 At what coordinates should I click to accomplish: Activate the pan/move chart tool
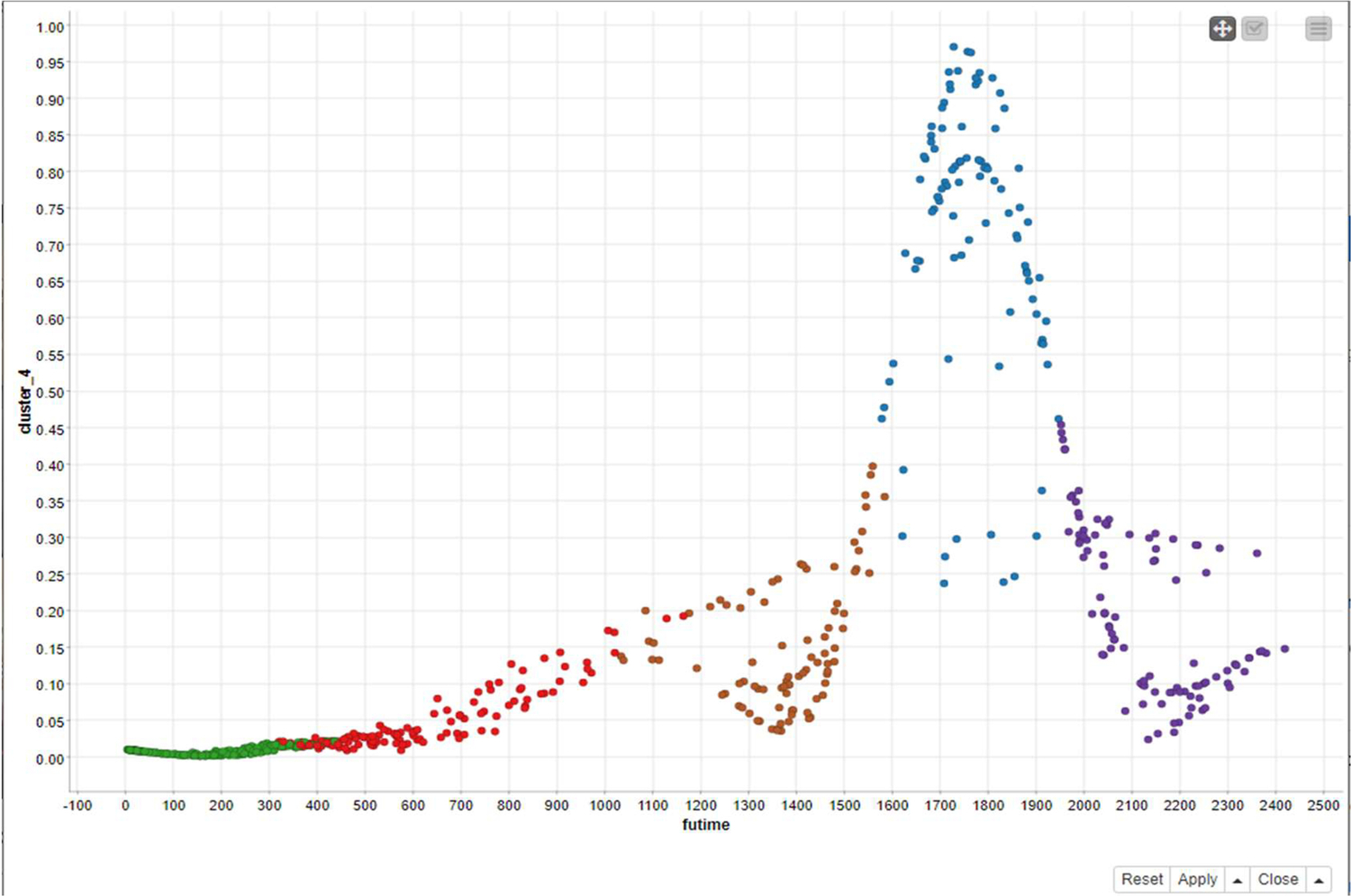click(1222, 29)
